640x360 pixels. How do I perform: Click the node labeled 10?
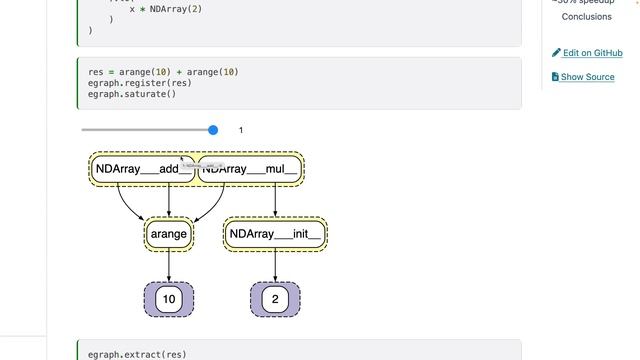[169, 299]
